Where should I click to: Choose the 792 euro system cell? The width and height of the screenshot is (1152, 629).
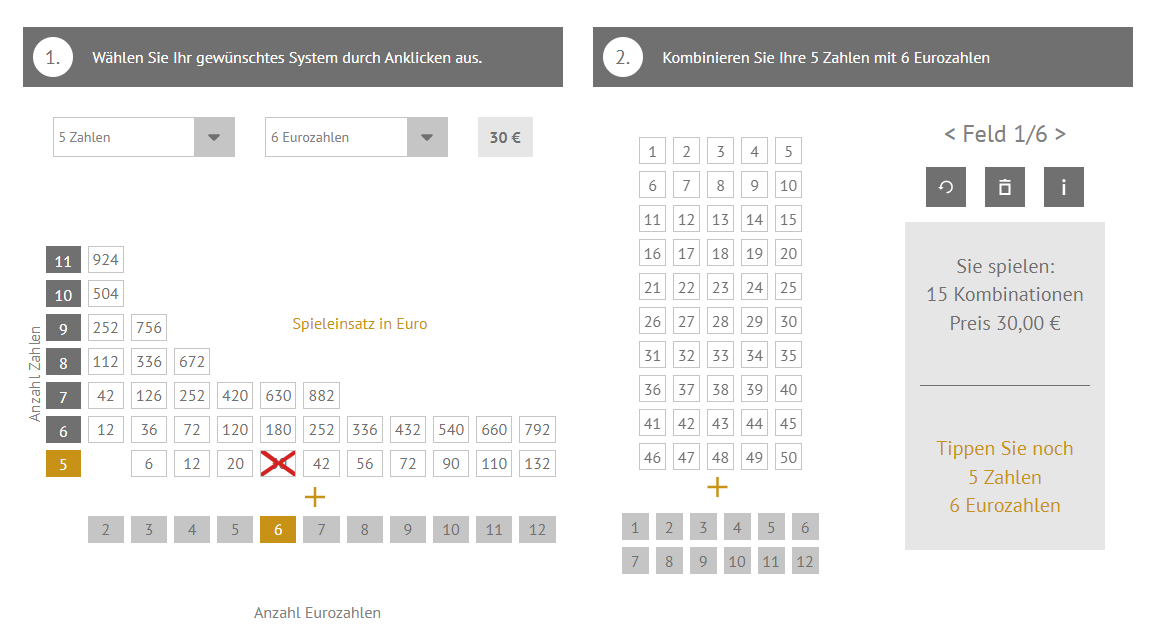(x=537, y=430)
